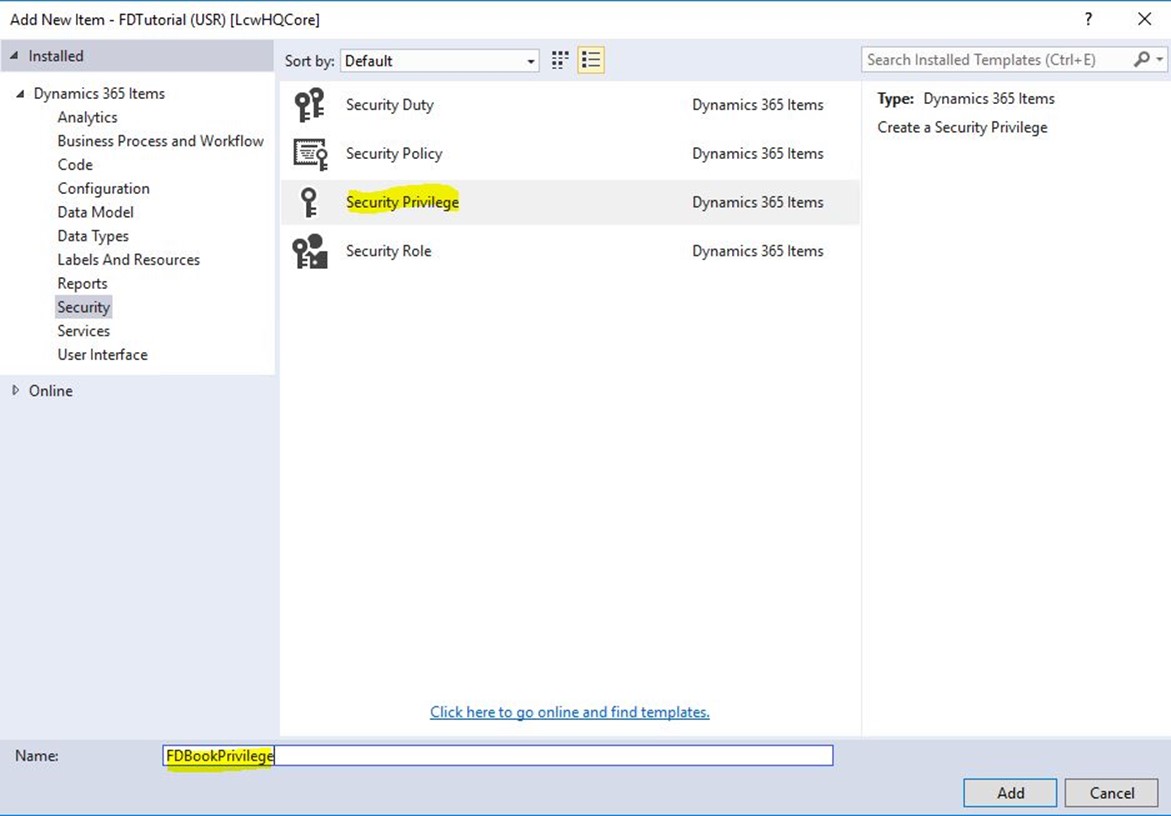Select the Security Duty keys icon
1171x816 pixels.
(309, 105)
